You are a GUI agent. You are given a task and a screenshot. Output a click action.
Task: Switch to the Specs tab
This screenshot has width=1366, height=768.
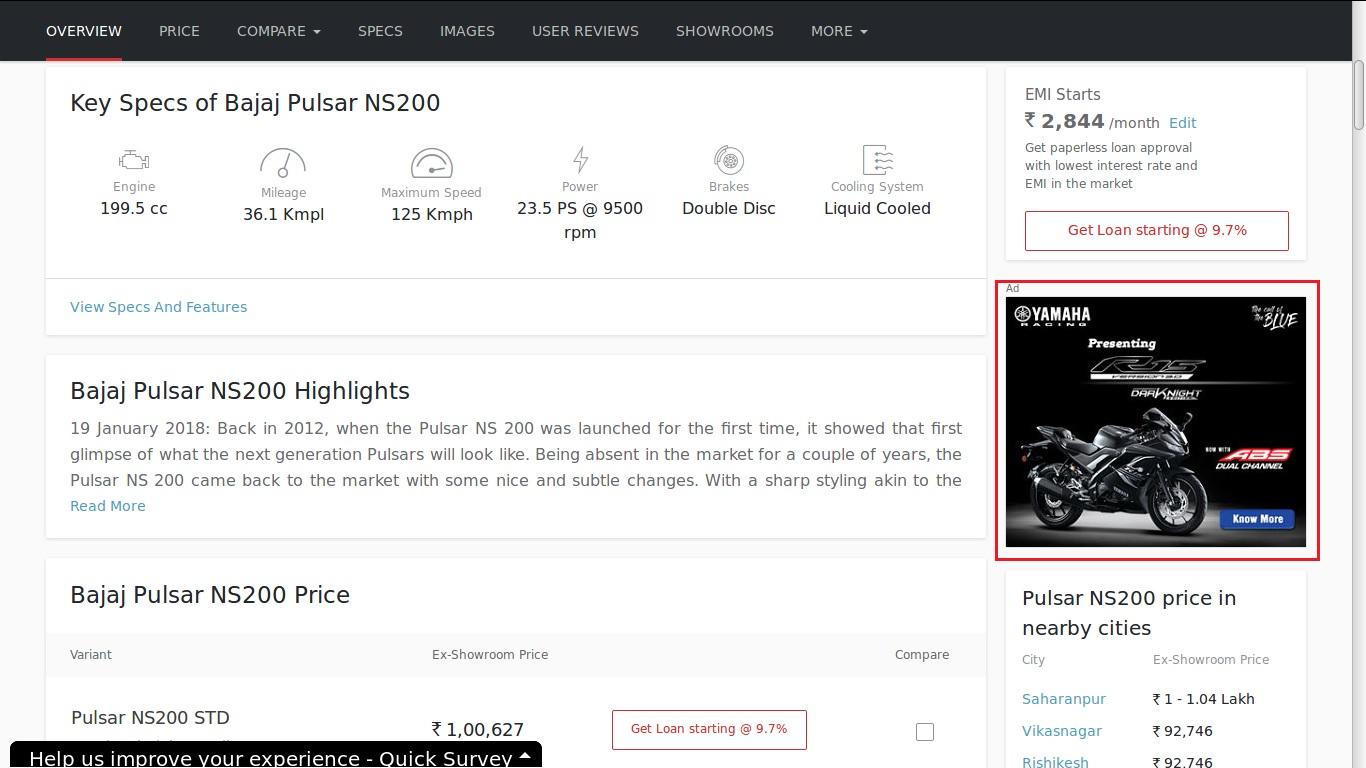380,31
